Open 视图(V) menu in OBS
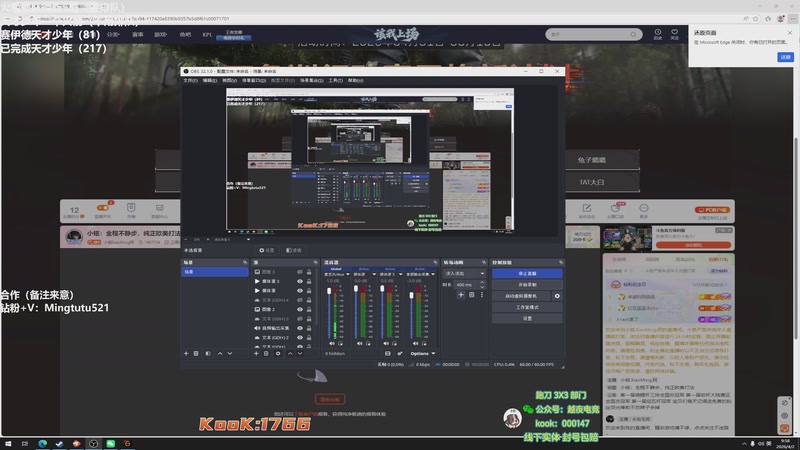Image resolution: width=800 pixels, height=450 pixels. (x=229, y=80)
